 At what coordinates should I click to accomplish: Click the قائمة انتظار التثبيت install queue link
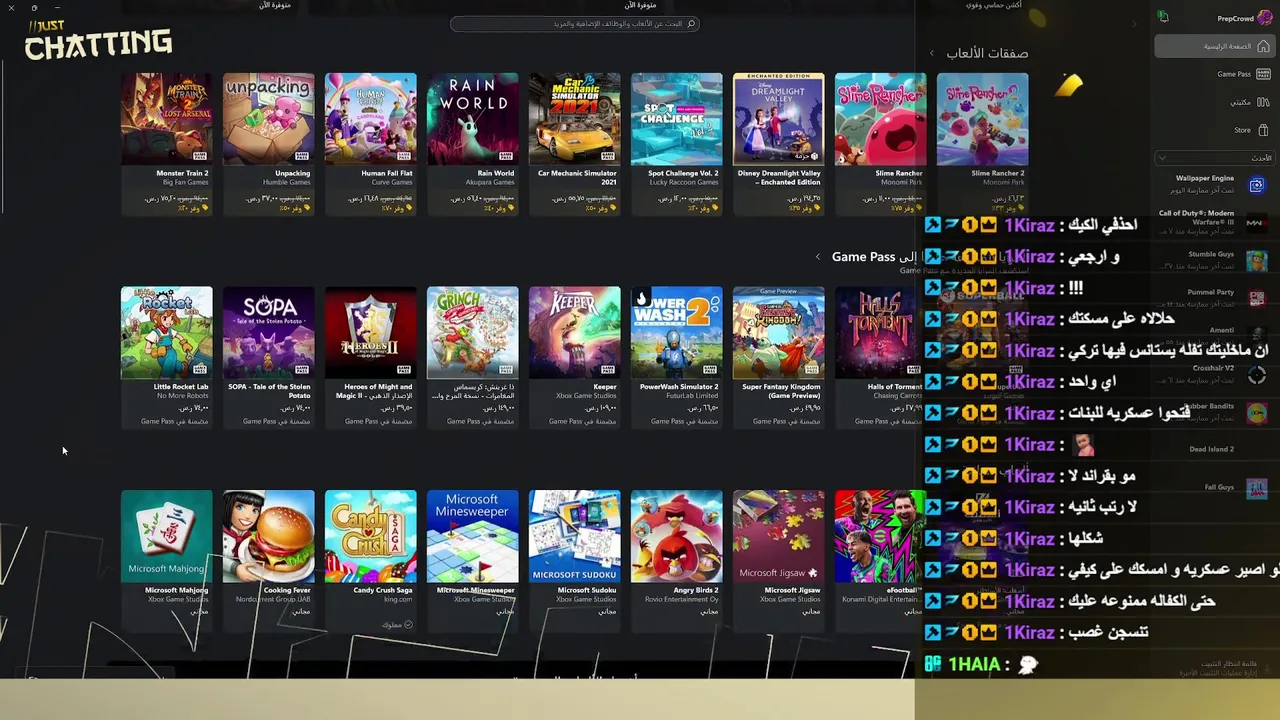(x=1228, y=664)
